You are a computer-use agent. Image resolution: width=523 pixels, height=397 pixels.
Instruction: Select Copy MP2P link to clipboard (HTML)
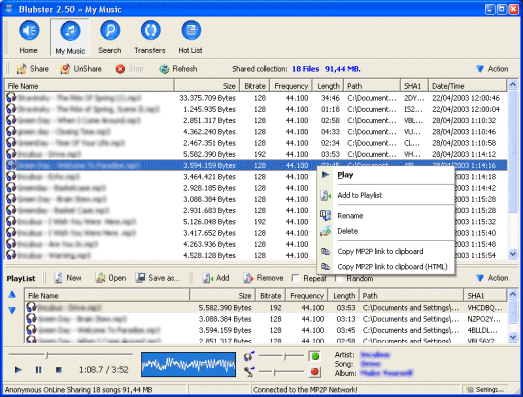point(386,267)
